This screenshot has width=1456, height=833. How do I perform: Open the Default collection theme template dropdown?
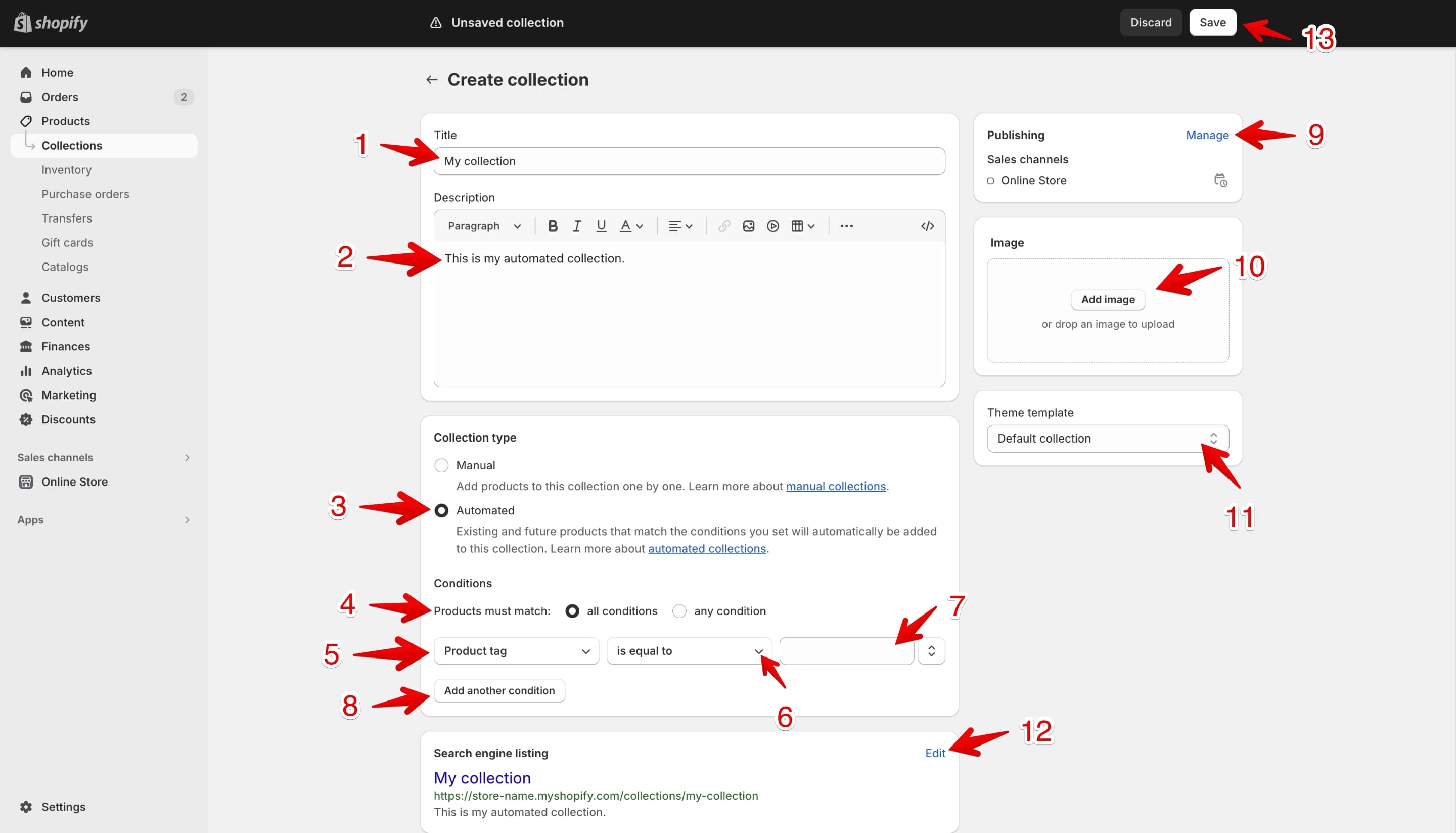tap(1108, 438)
